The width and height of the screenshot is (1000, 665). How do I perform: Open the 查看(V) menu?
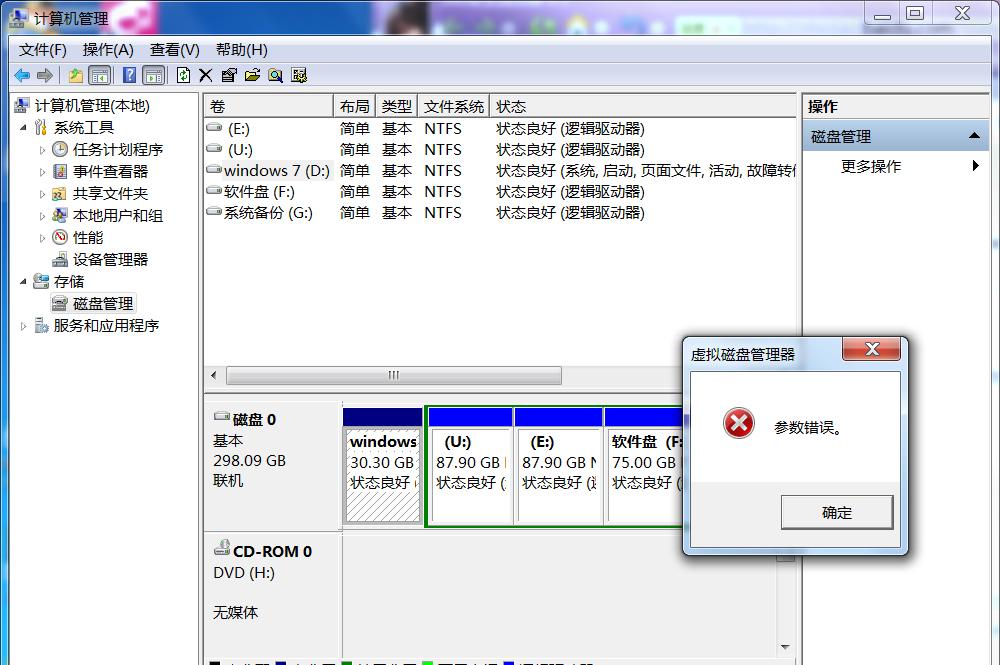[x=174, y=50]
